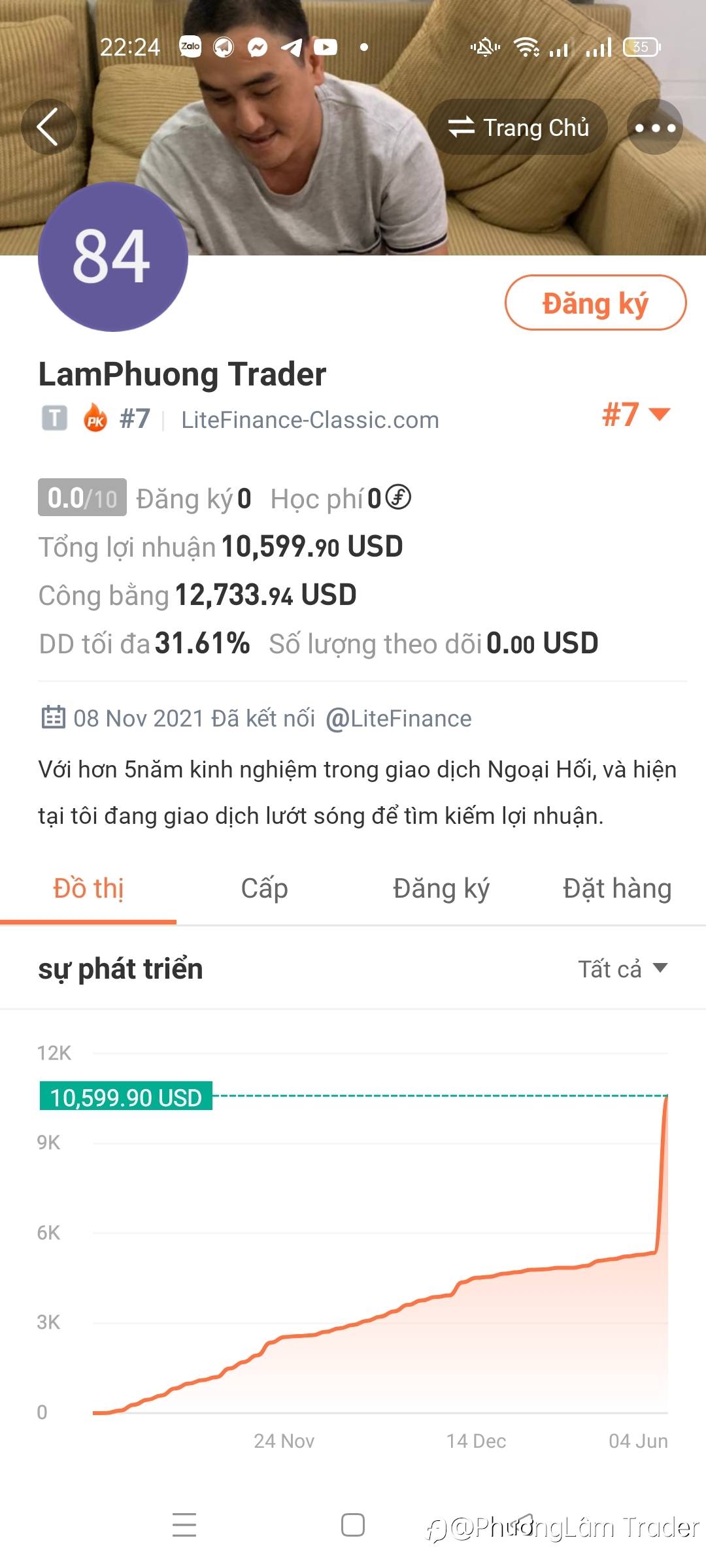Expand the orange #7 ranking dropdown
Screen dimensions: 706x1568
tap(635, 414)
